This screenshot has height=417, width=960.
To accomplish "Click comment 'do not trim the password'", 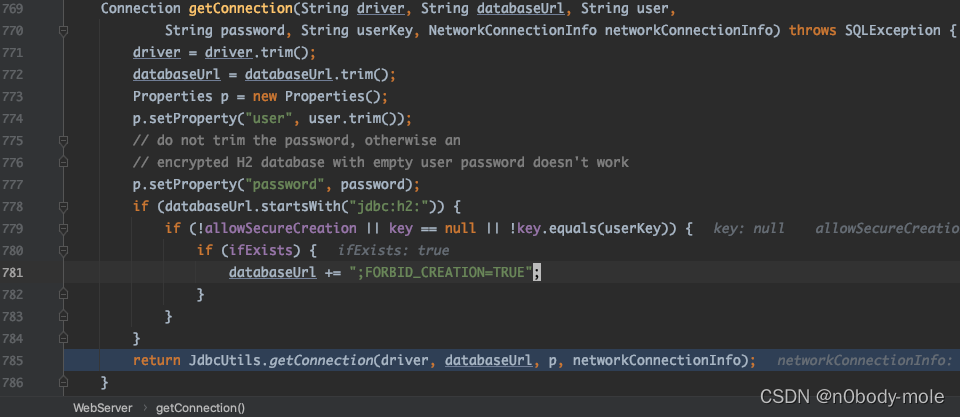I will pos(296,141).
